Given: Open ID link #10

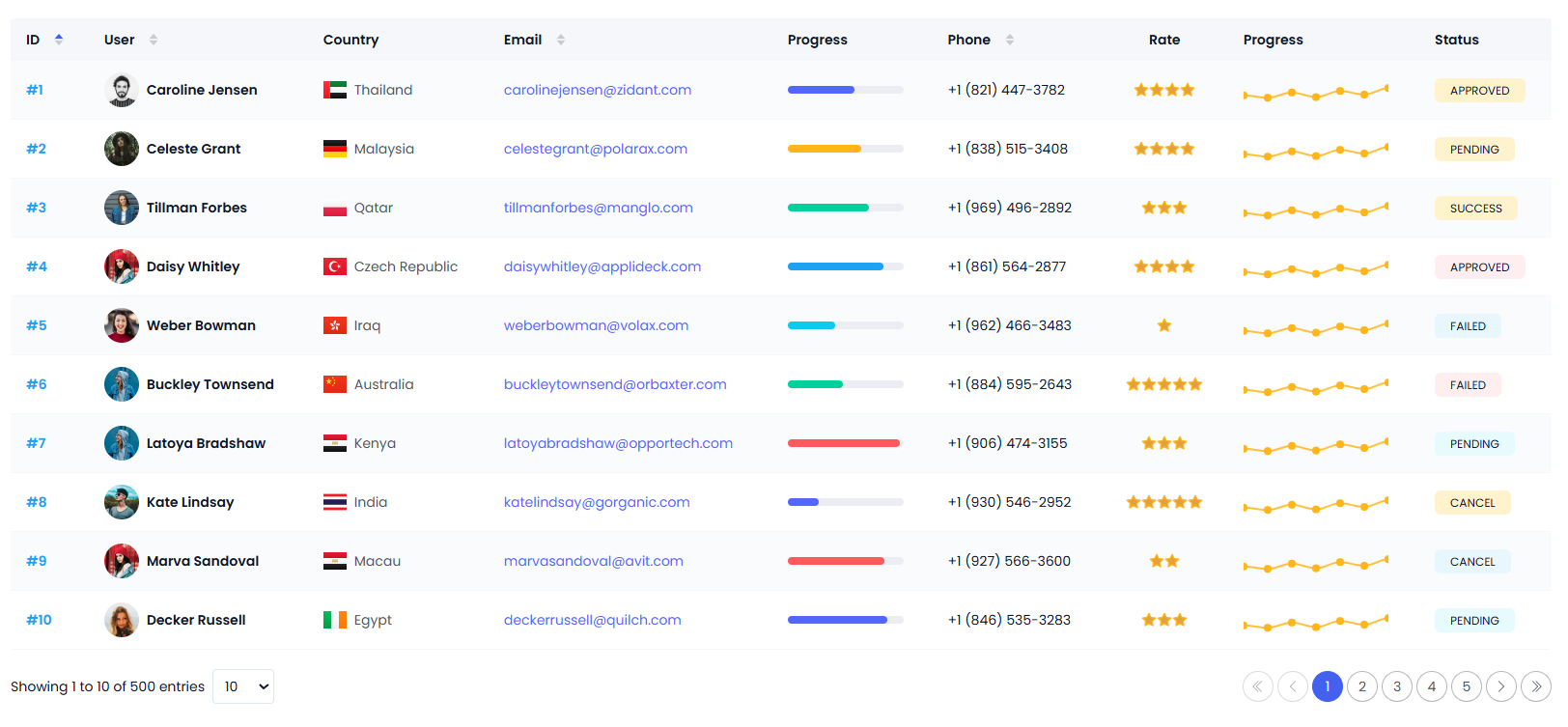Looking at the screenshot, I should (x=39, y=620).
